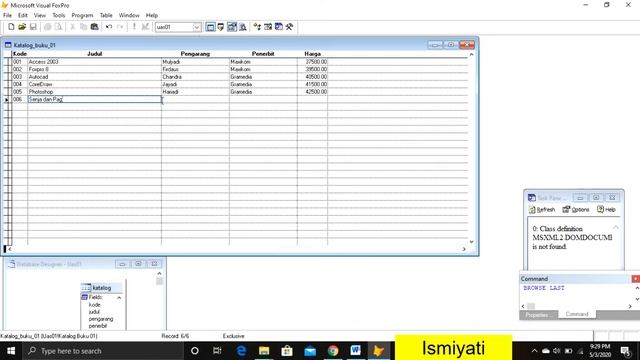Click the BROWSE LAST command line
Viewport: 640px width, 360px height.
click(544, 288)
